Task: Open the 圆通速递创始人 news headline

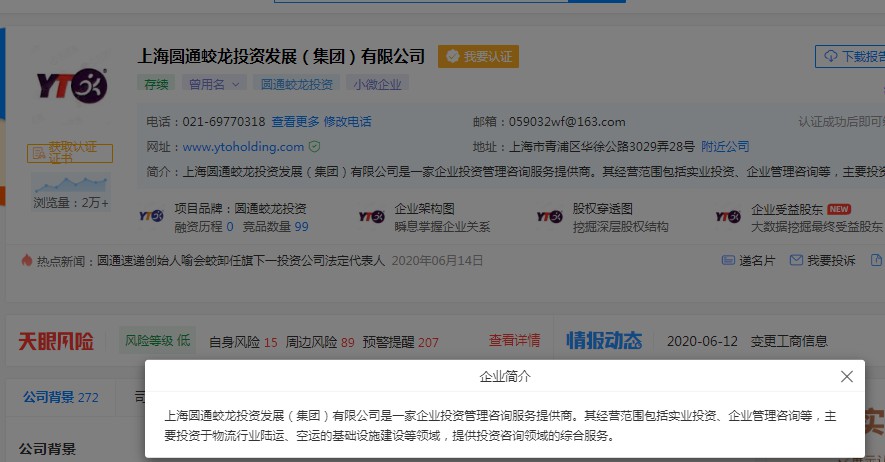Action: click(240, 261)
